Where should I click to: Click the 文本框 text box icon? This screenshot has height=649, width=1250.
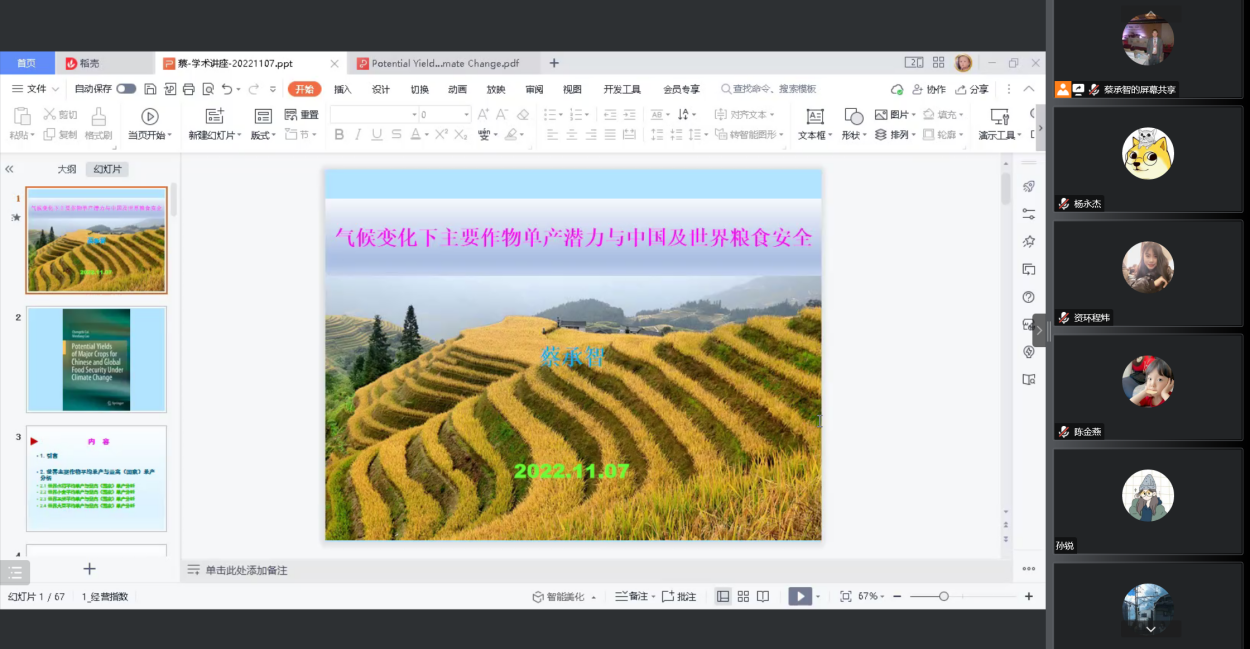coord(814,116)
